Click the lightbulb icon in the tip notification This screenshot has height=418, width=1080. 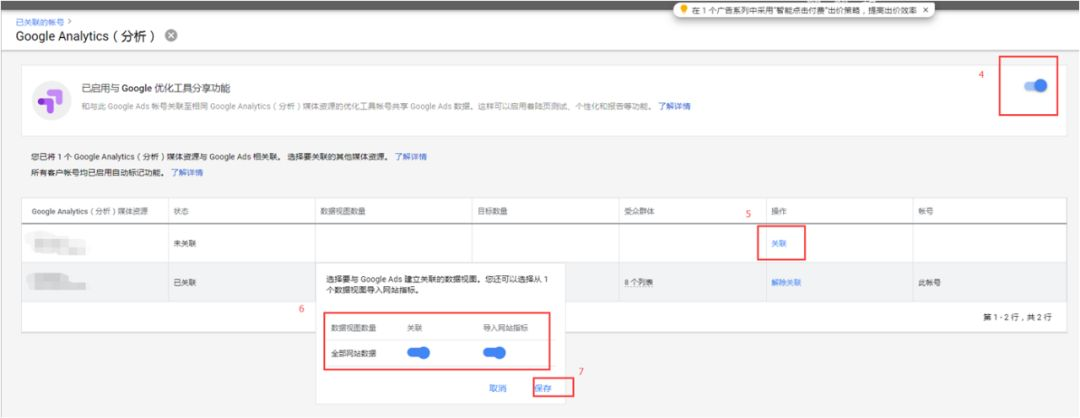pos(684,10)
